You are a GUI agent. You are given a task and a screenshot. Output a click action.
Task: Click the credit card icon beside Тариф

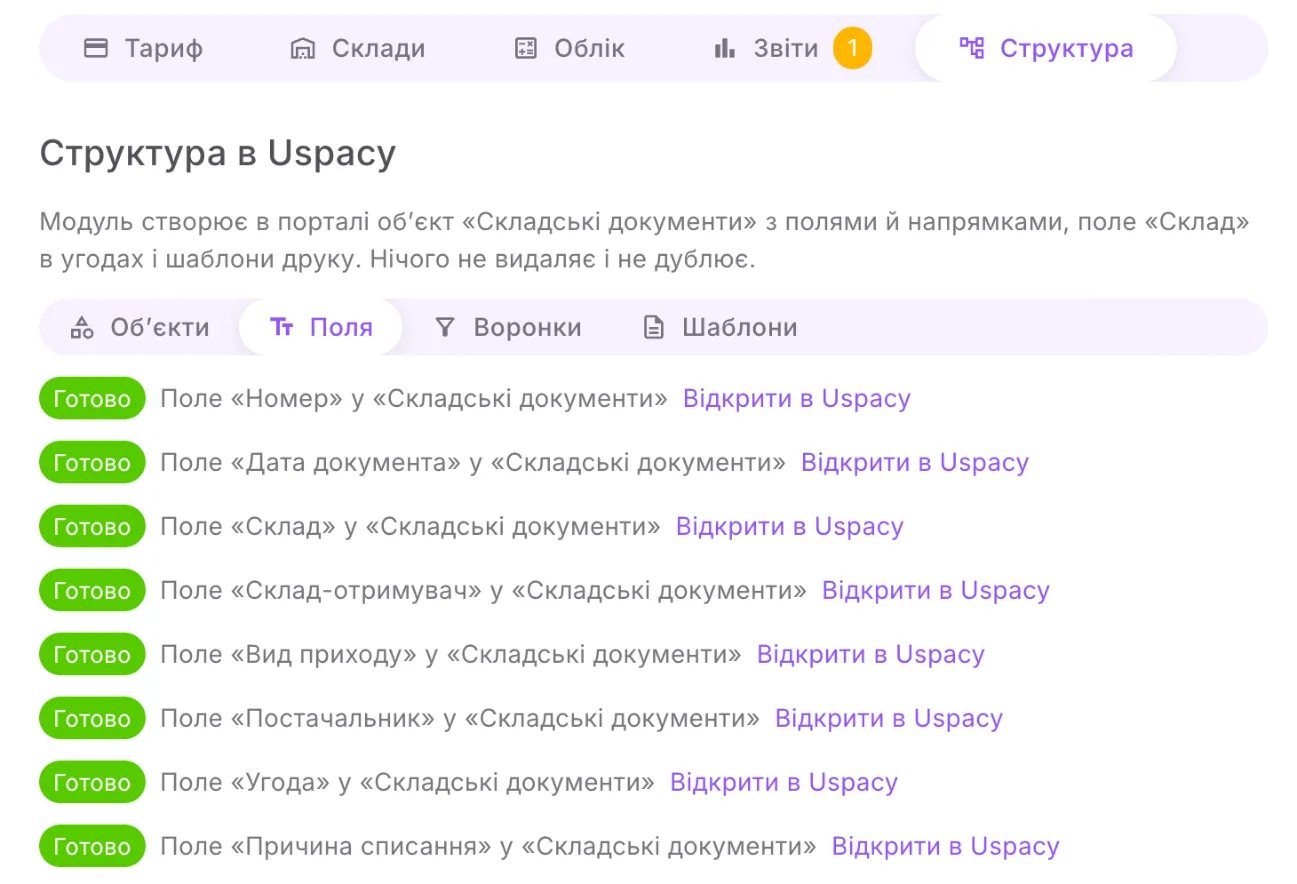[96, 48]
